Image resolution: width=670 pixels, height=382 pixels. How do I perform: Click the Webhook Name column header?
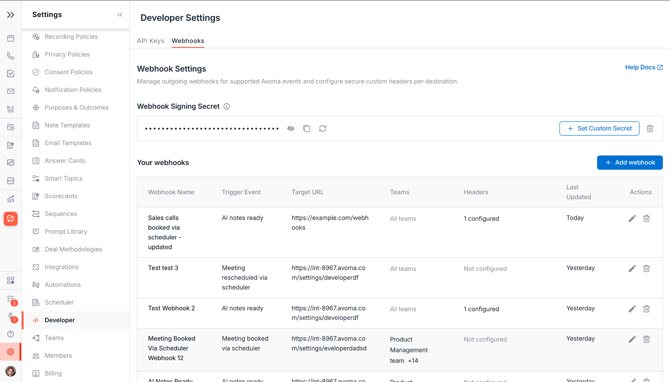(171, 192)
